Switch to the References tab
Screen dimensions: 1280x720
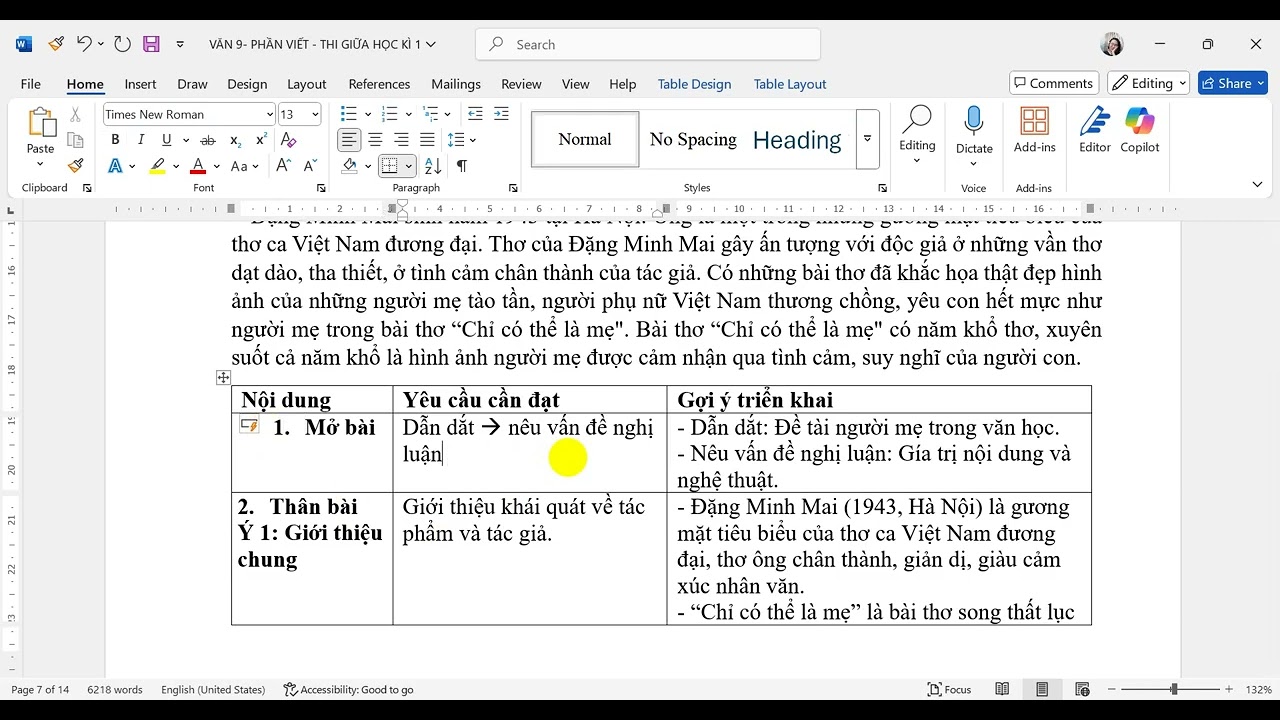[379, 84]
